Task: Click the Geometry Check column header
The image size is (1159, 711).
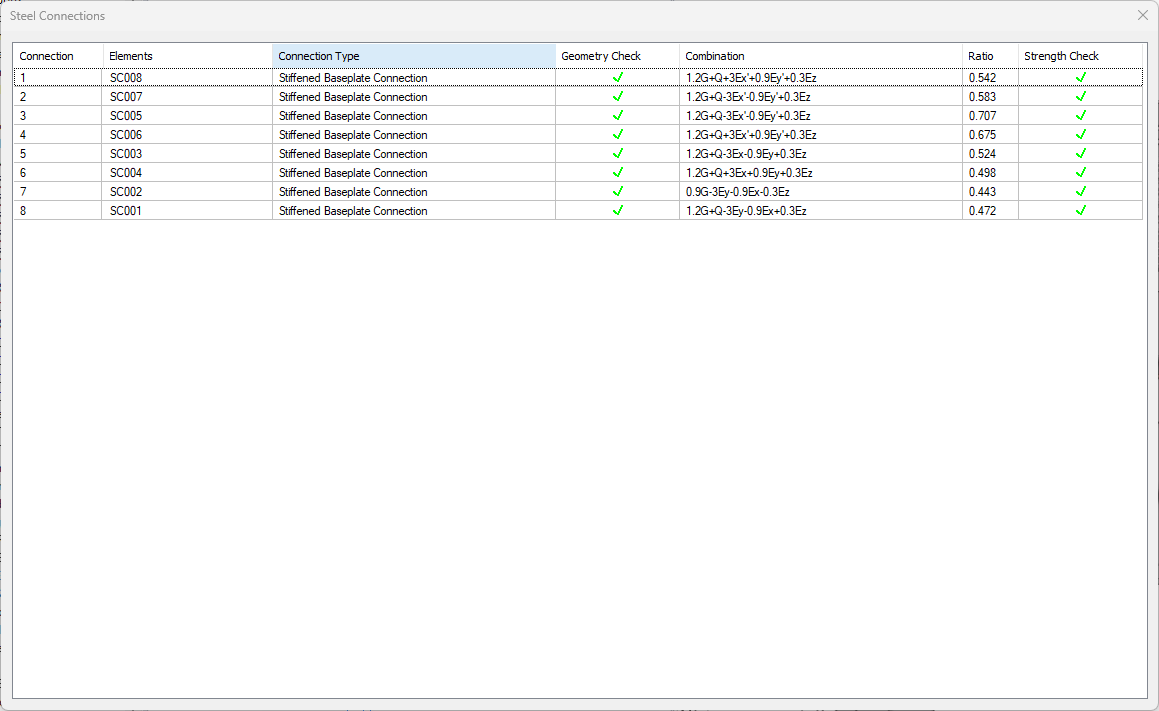Action: click(x=617, y=56)
